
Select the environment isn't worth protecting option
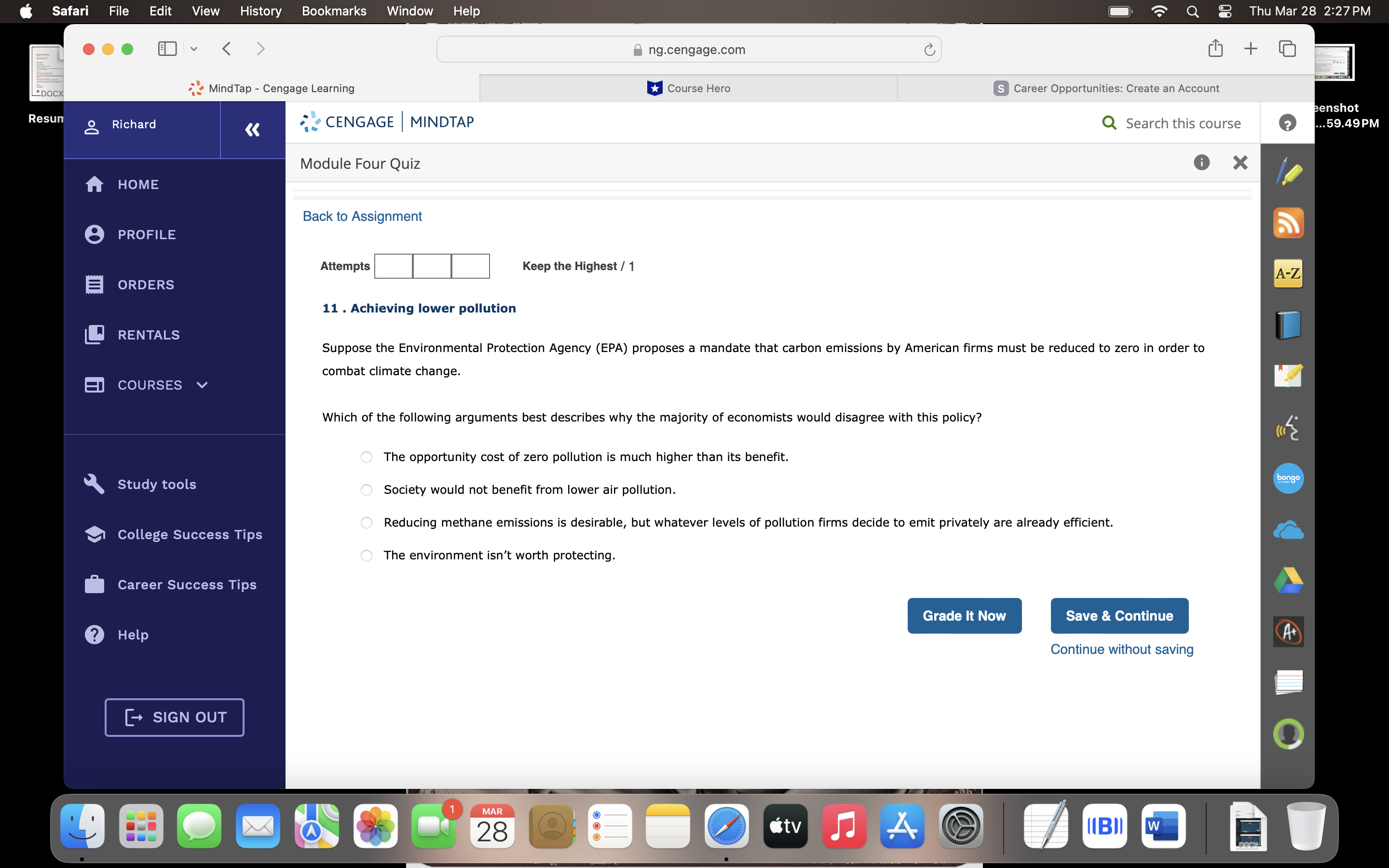[366, 555]
